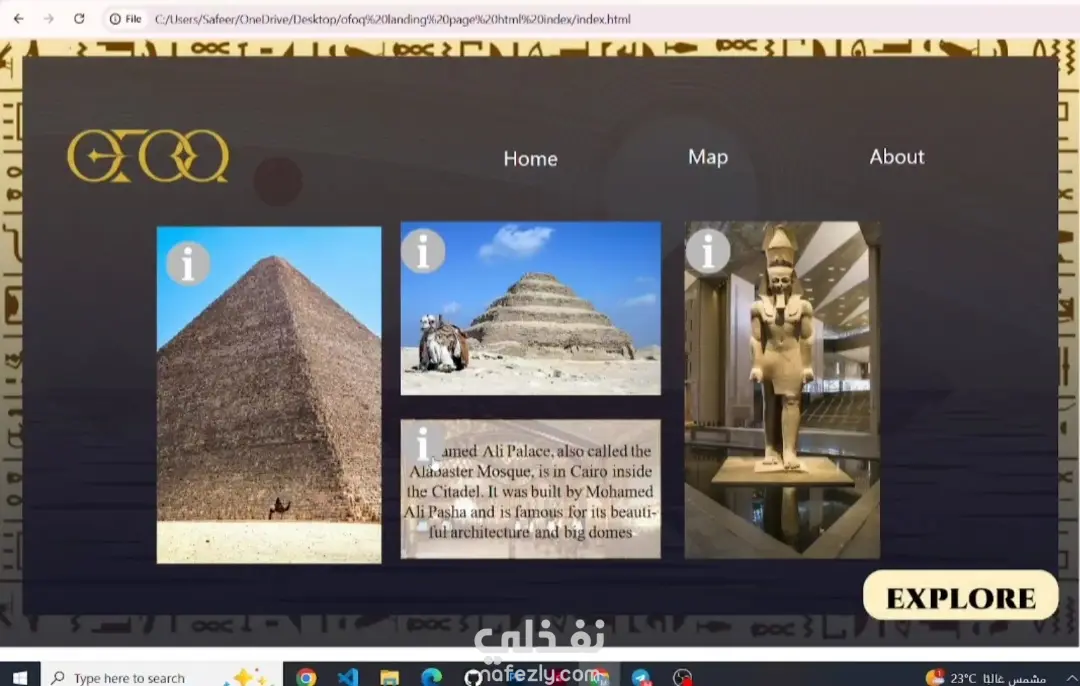Click the info icon on the step pyramid image
1080x686 pixels.
point(423,251)
